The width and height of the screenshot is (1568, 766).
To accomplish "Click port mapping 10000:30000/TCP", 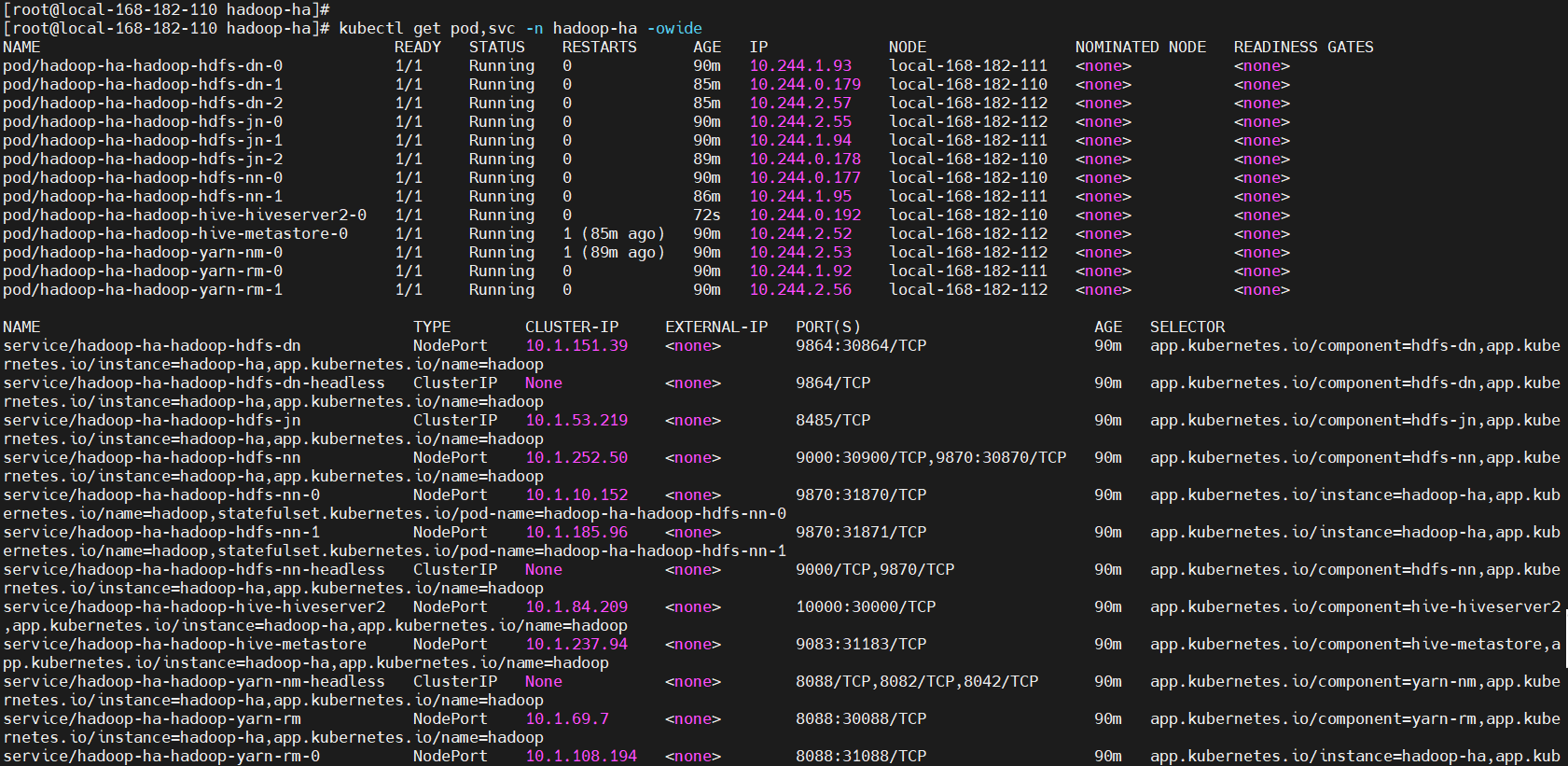I will (866, 607).
